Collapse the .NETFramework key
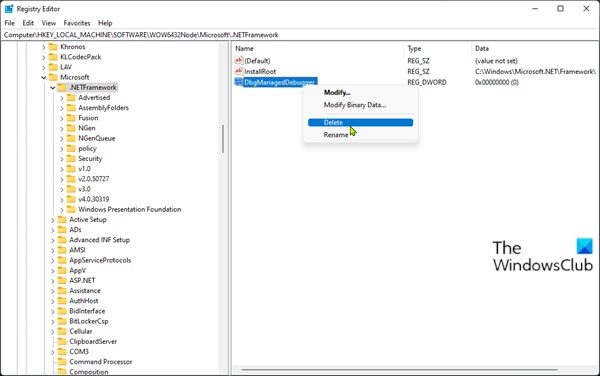Viewport: 600px width, 376px height. point(53,88)
